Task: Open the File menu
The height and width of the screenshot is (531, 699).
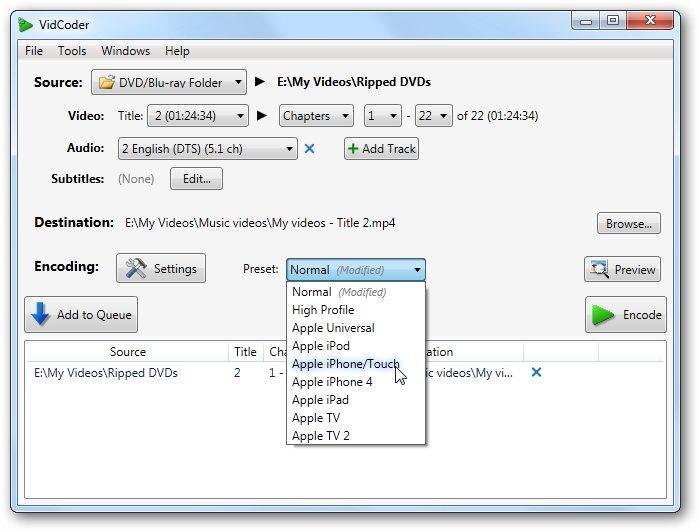Action: point(34,51)
